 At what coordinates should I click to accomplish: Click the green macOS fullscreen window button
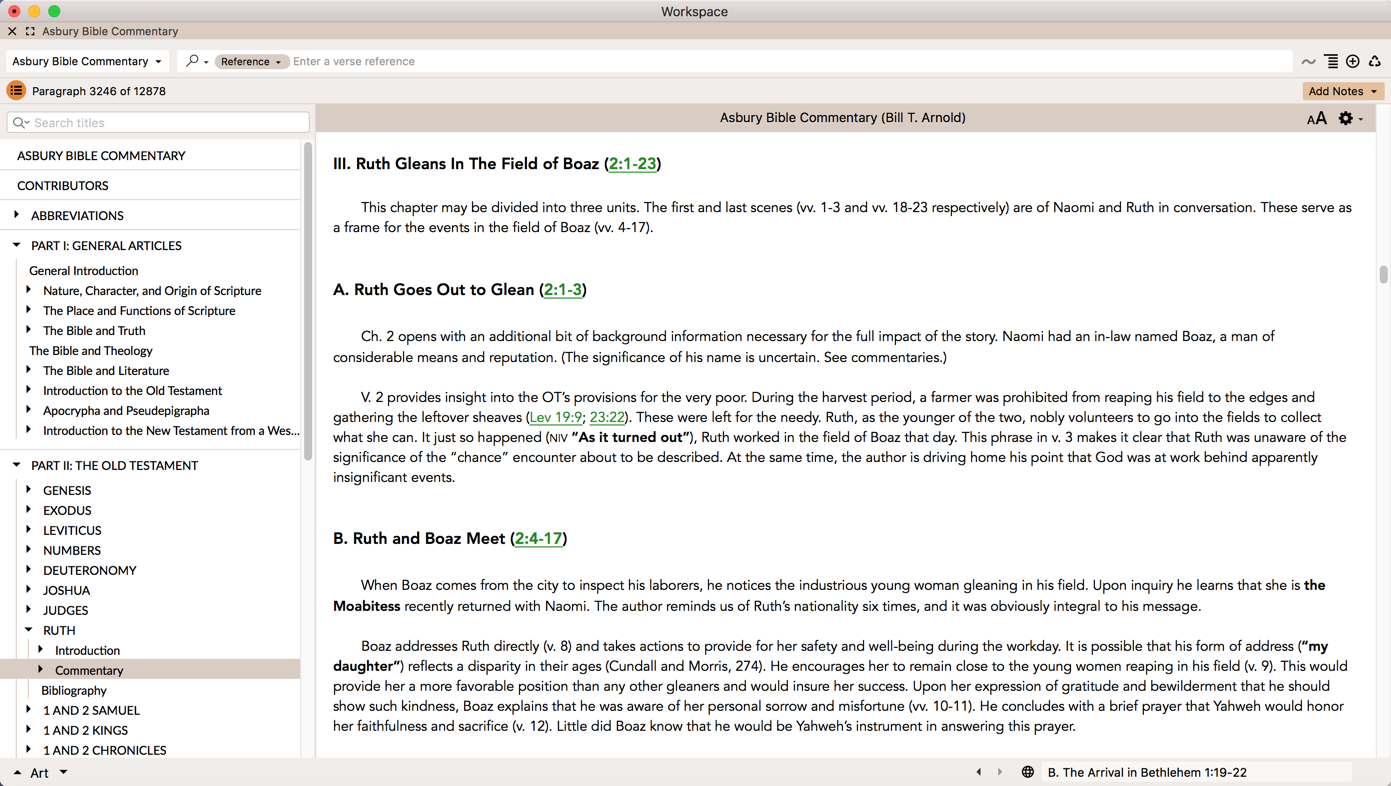[54, 11]
